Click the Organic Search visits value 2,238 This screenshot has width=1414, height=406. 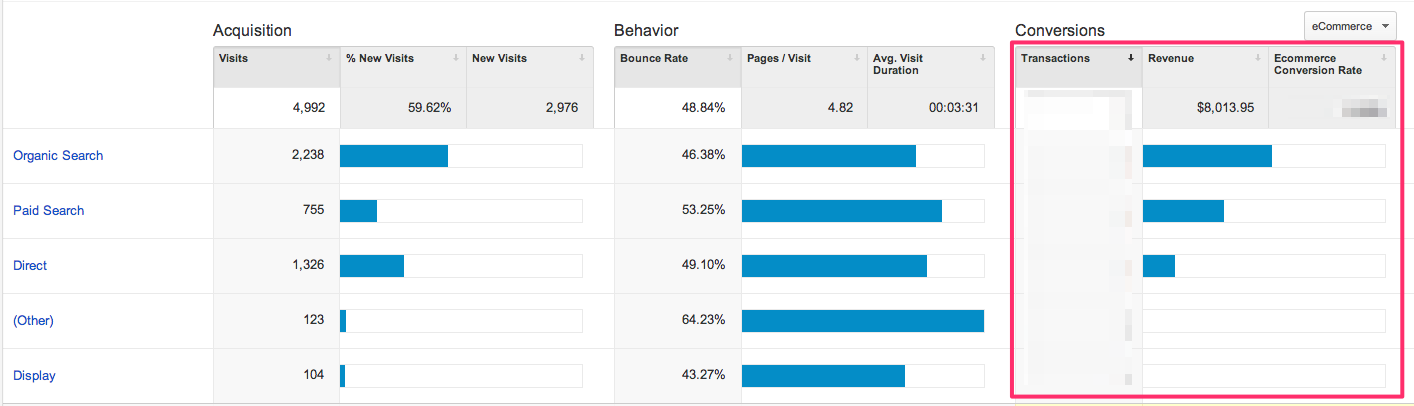click(x=300, y=156)
